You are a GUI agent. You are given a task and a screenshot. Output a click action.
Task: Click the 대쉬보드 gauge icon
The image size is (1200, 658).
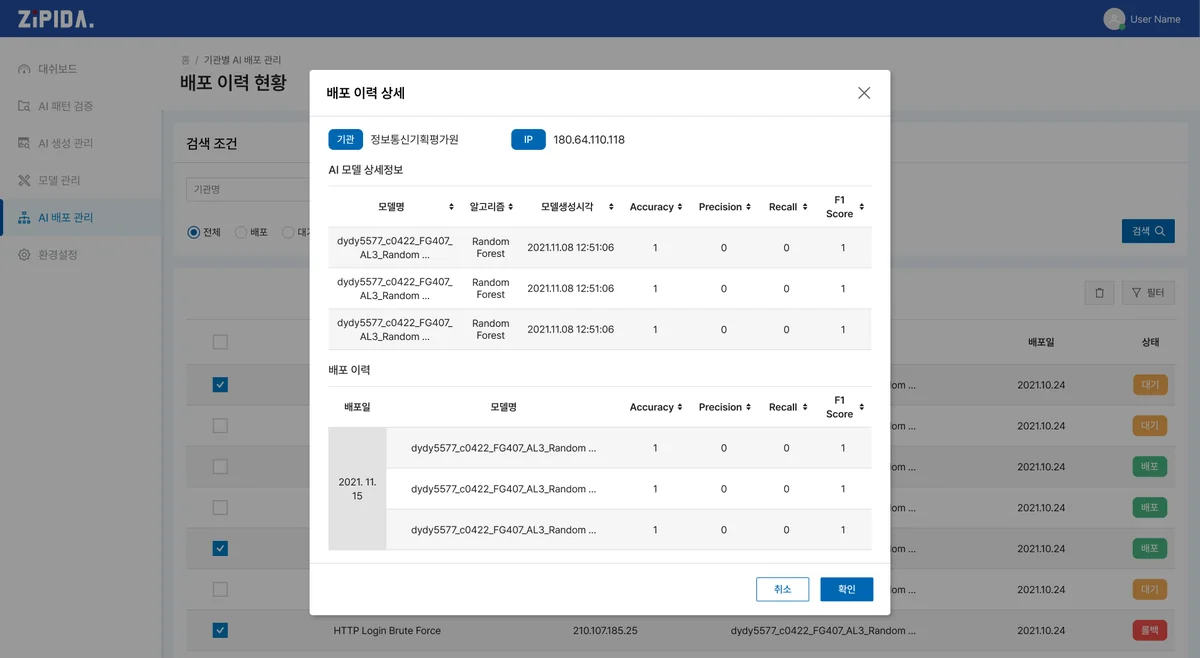(x=25, y=69)
